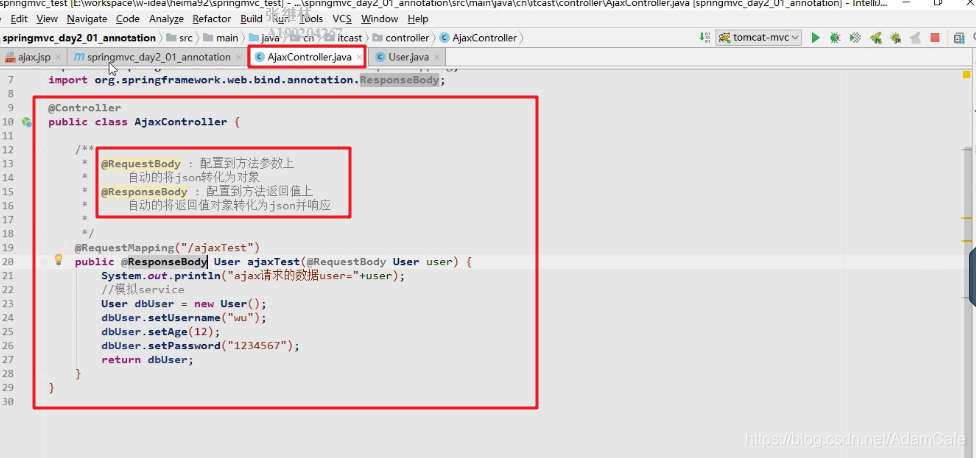Open the Code menu
Screen dimensions: 976x458
pos(128,19)
